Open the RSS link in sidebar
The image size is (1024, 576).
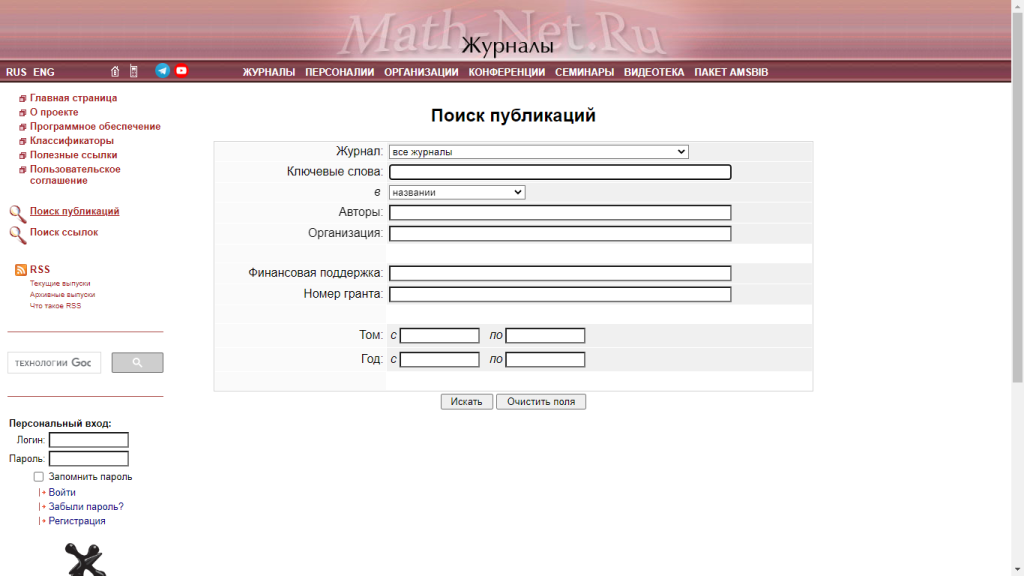pyautogui.click(x=40, y=269)
